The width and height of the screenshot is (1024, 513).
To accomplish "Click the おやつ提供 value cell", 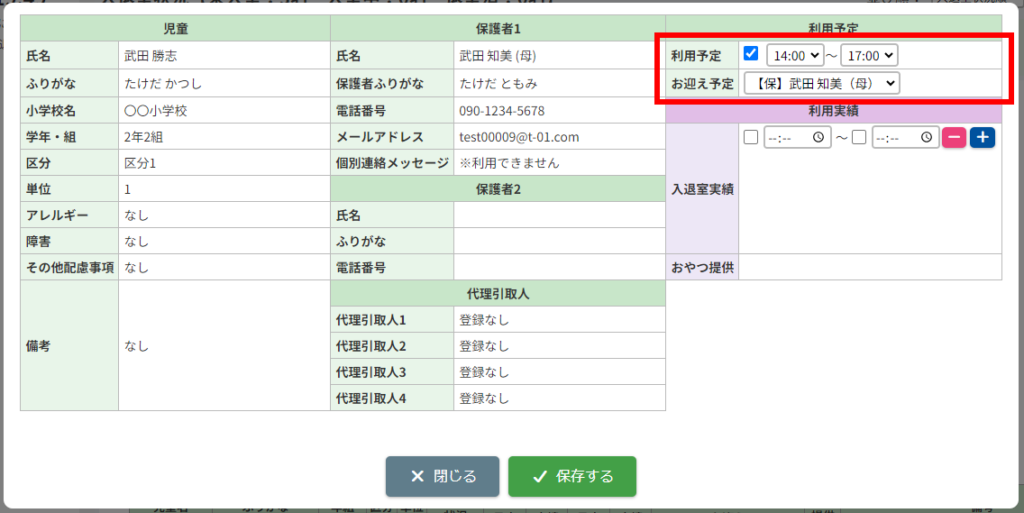I will (870, 267).
